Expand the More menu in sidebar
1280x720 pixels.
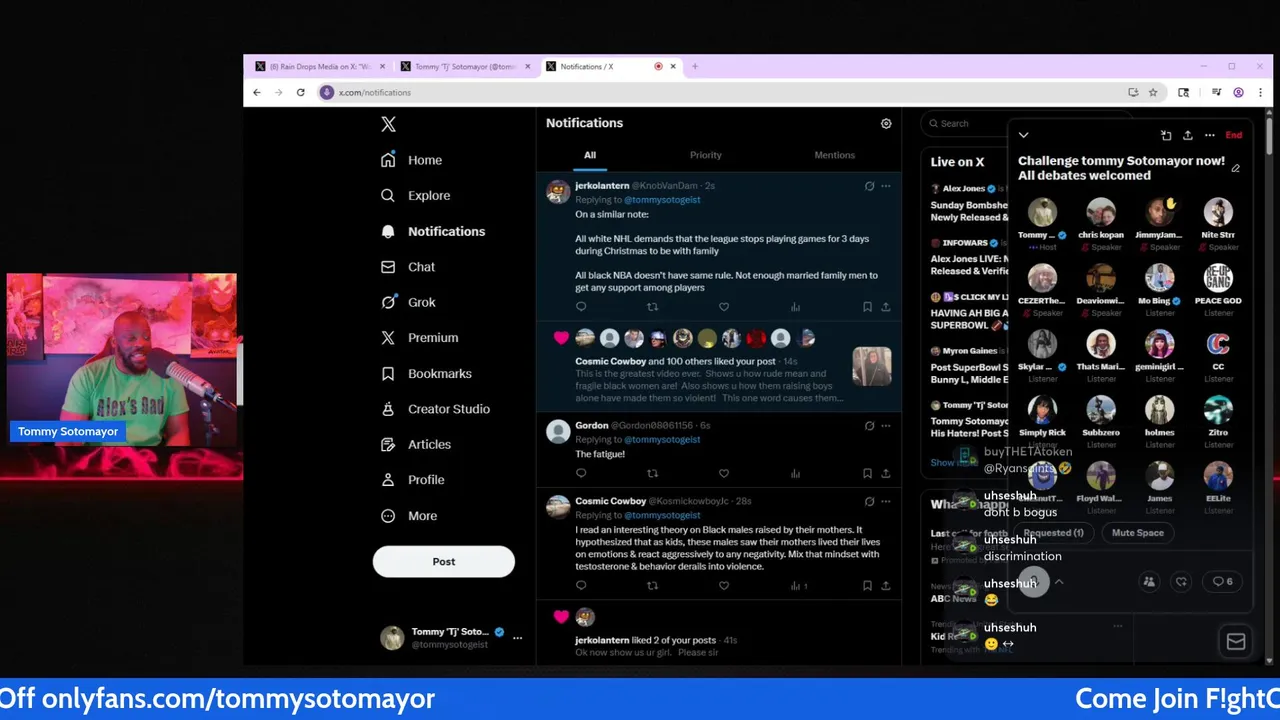[x=409, y=516]
